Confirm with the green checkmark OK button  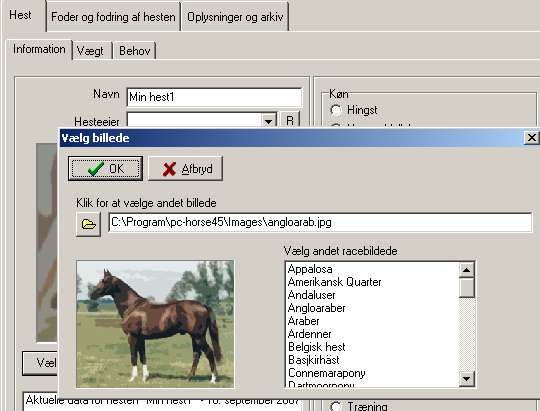[105, 168]
